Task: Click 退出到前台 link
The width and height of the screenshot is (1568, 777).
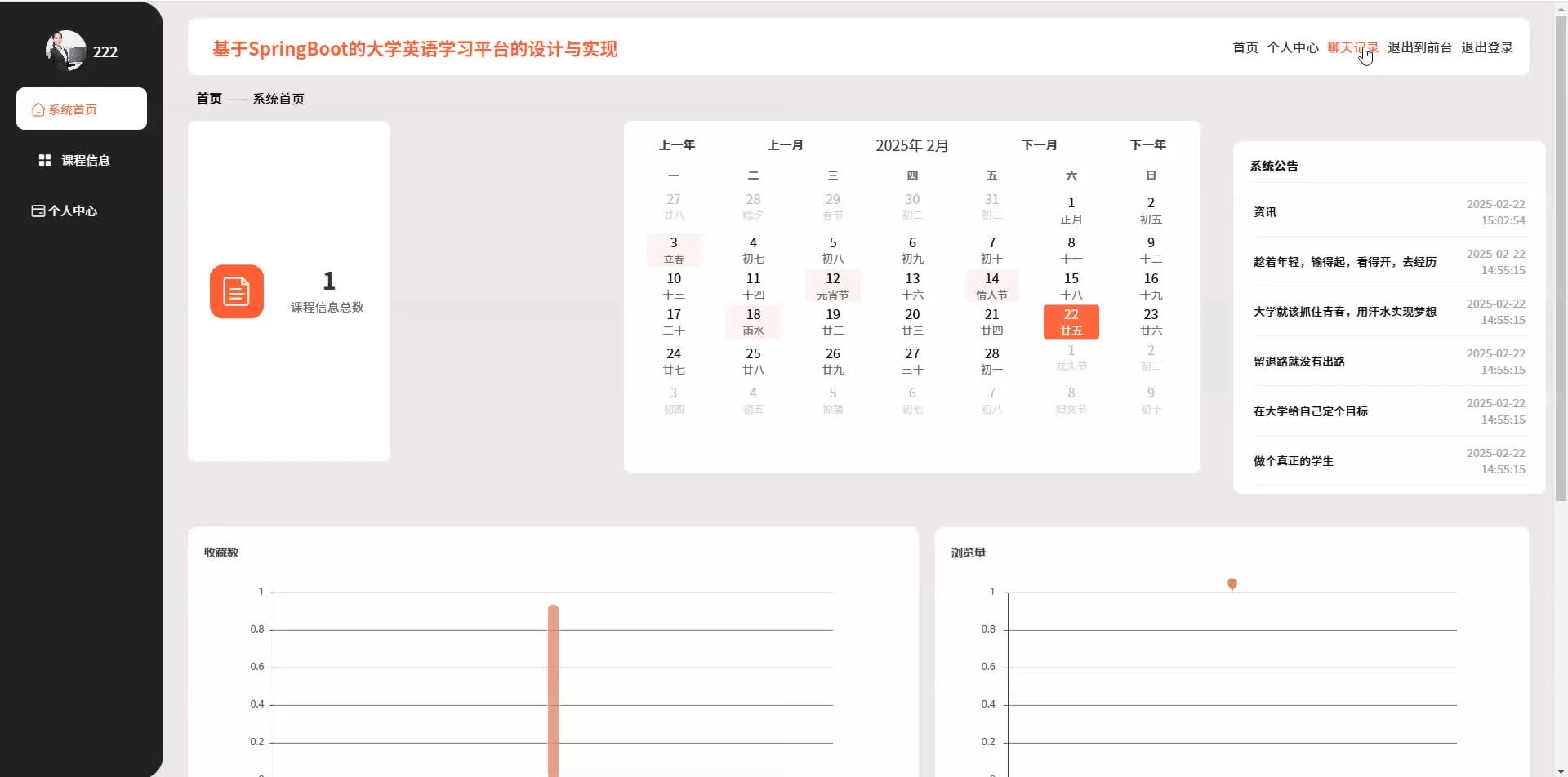Action: tap(1420, 47)
